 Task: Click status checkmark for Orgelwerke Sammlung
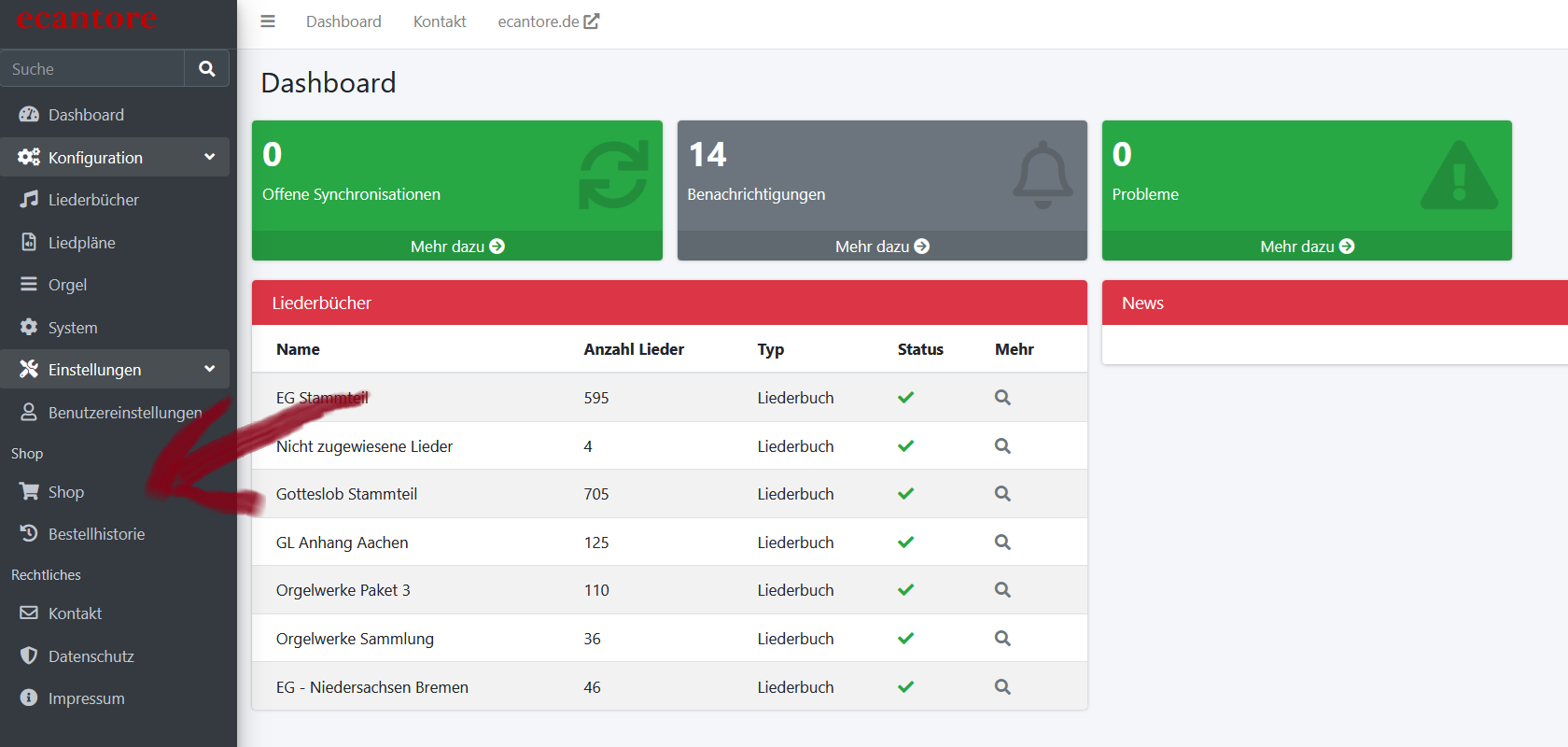pos(905,638)
